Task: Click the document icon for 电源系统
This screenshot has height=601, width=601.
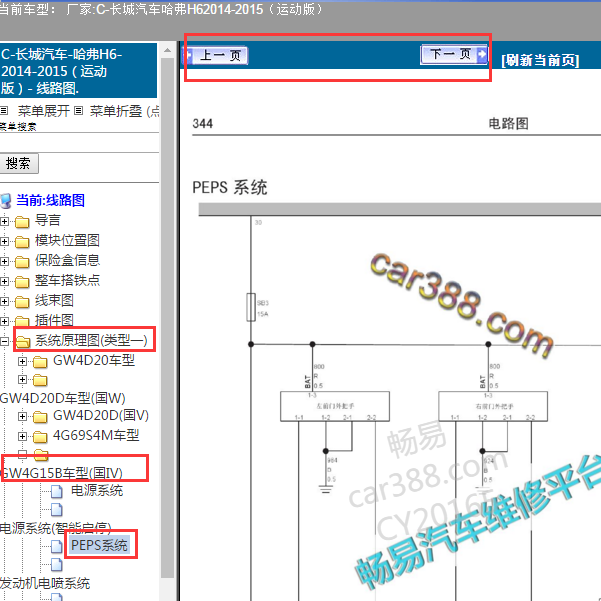Action: click(57, 491)
